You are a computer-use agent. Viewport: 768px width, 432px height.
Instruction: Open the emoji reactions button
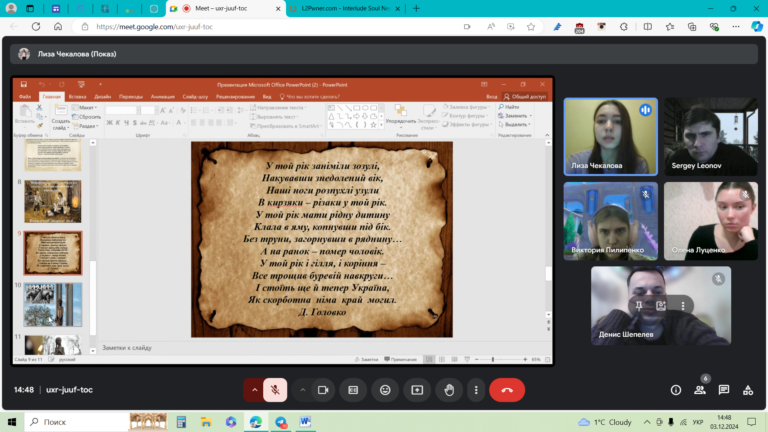click(x=385, y=390)
